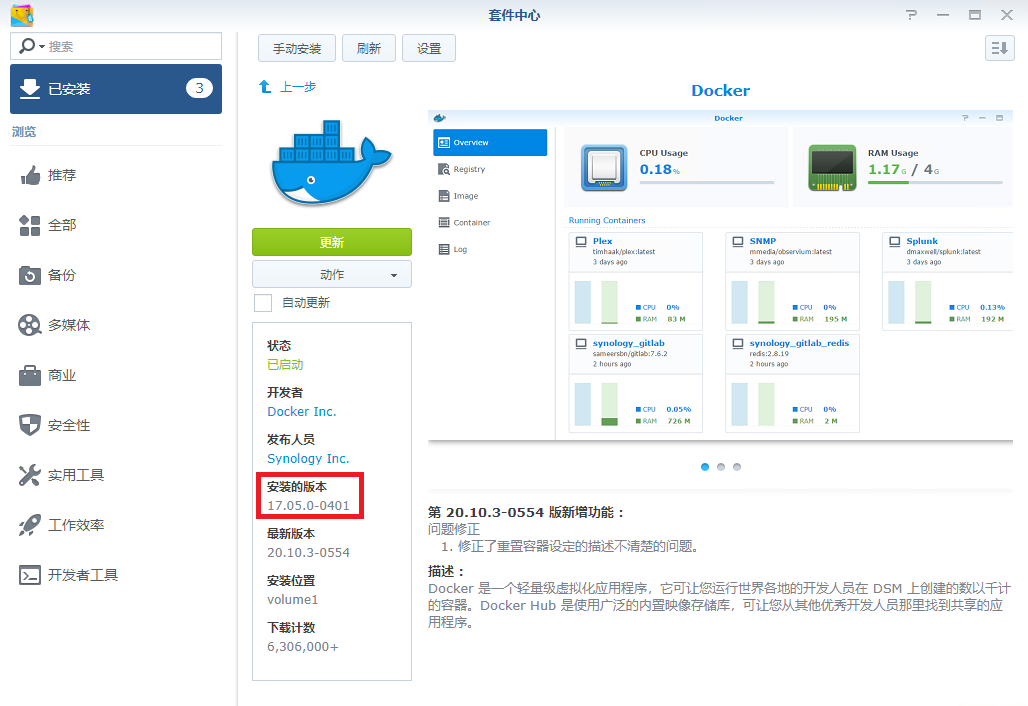Click the 全部 grid icon
1028x706 pixels.
[x=30, y=226]
